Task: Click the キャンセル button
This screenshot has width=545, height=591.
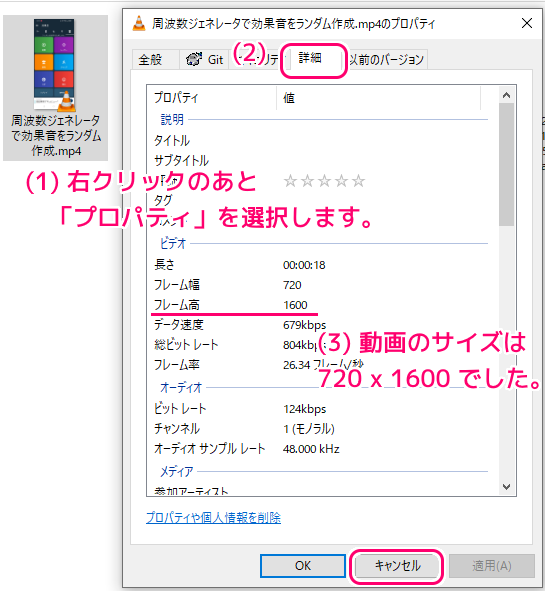Action: click(x=397, y=566)
